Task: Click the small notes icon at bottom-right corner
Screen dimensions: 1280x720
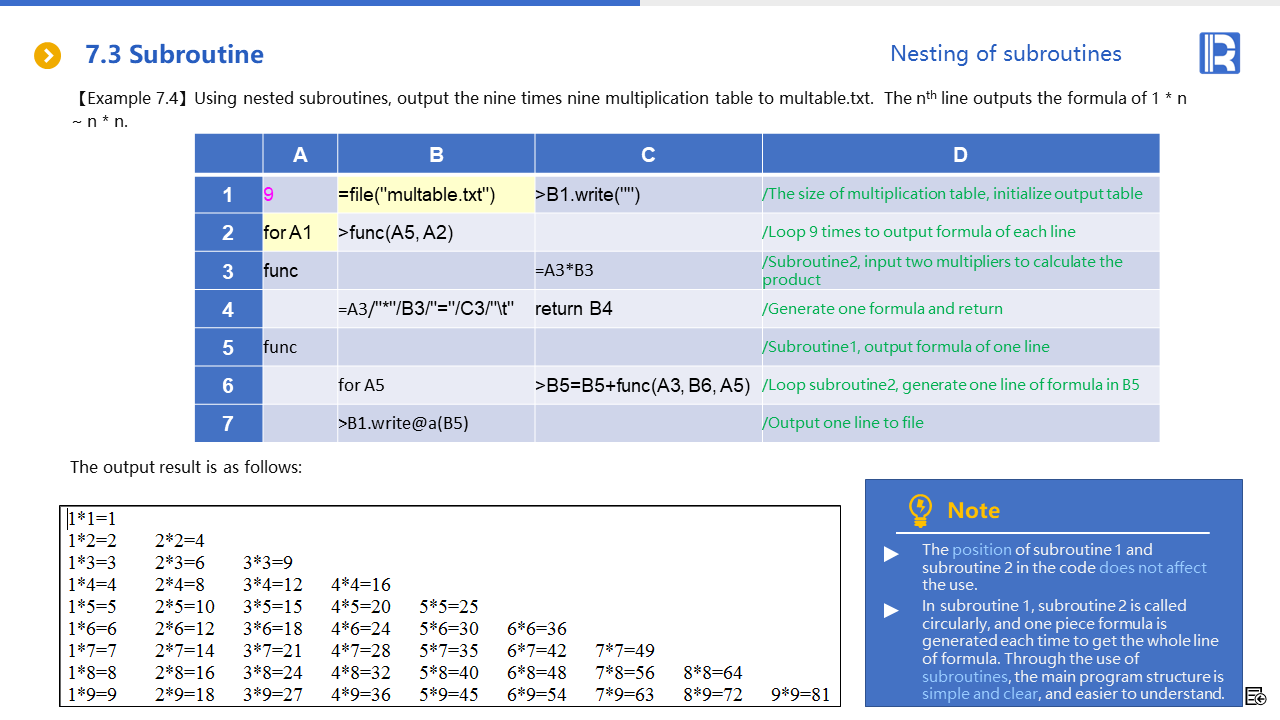Action: [x=1256, y=696]
